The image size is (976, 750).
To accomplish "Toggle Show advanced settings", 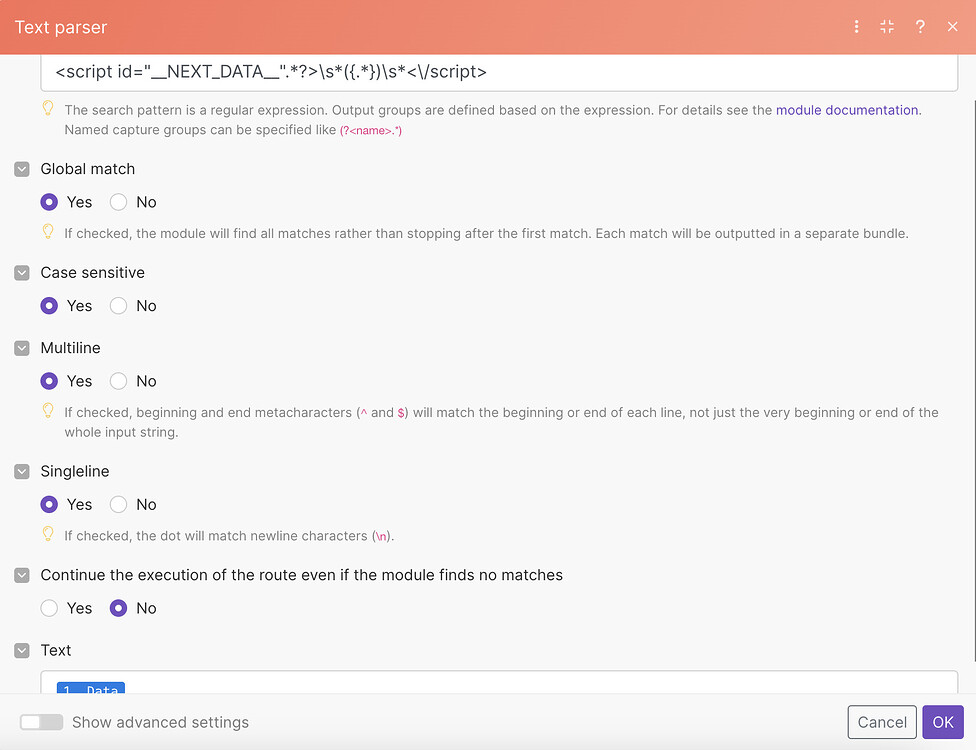I will coord(41,721).
